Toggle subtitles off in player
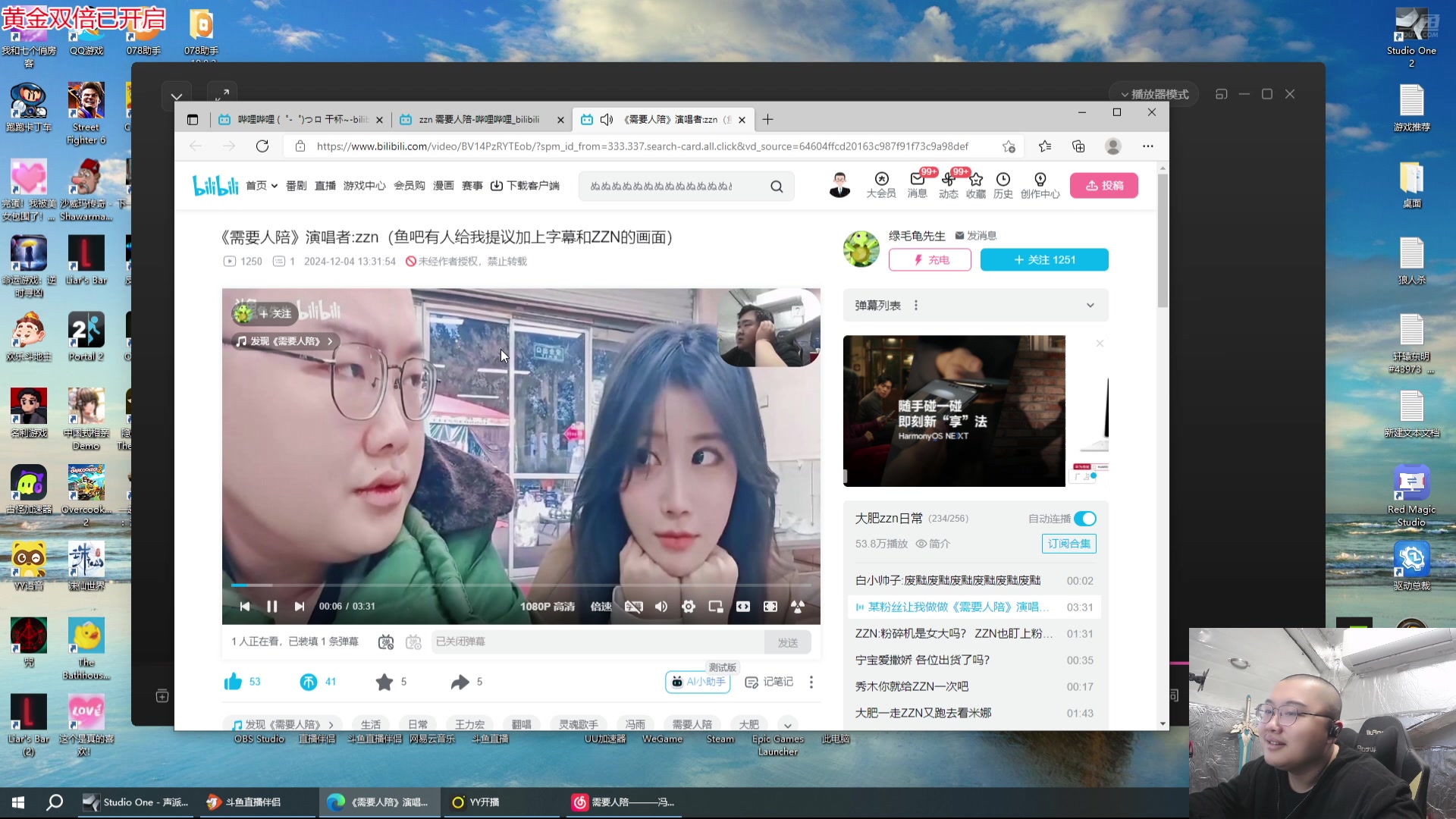Viewport: 1456px width, 819px height. (634, 607)
